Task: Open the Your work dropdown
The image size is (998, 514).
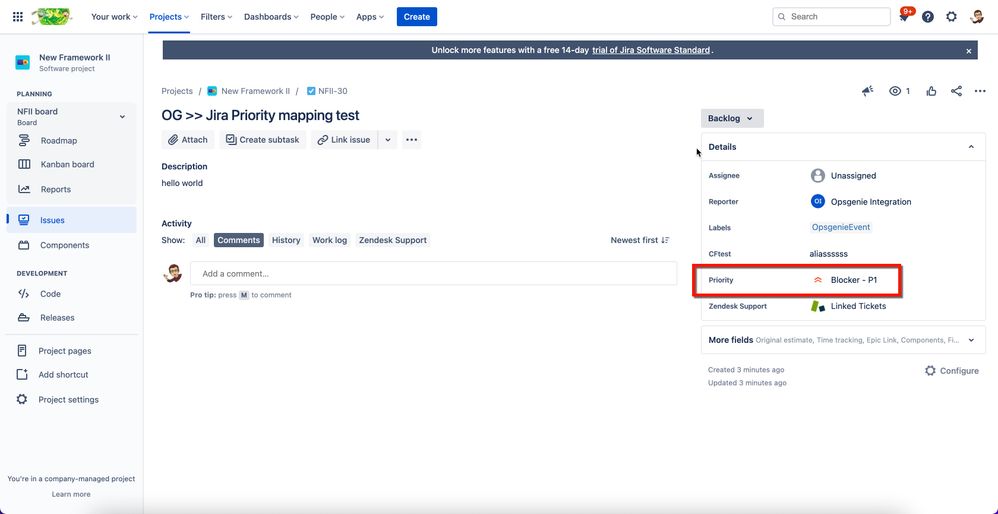Action: click(x=114, y=17)
